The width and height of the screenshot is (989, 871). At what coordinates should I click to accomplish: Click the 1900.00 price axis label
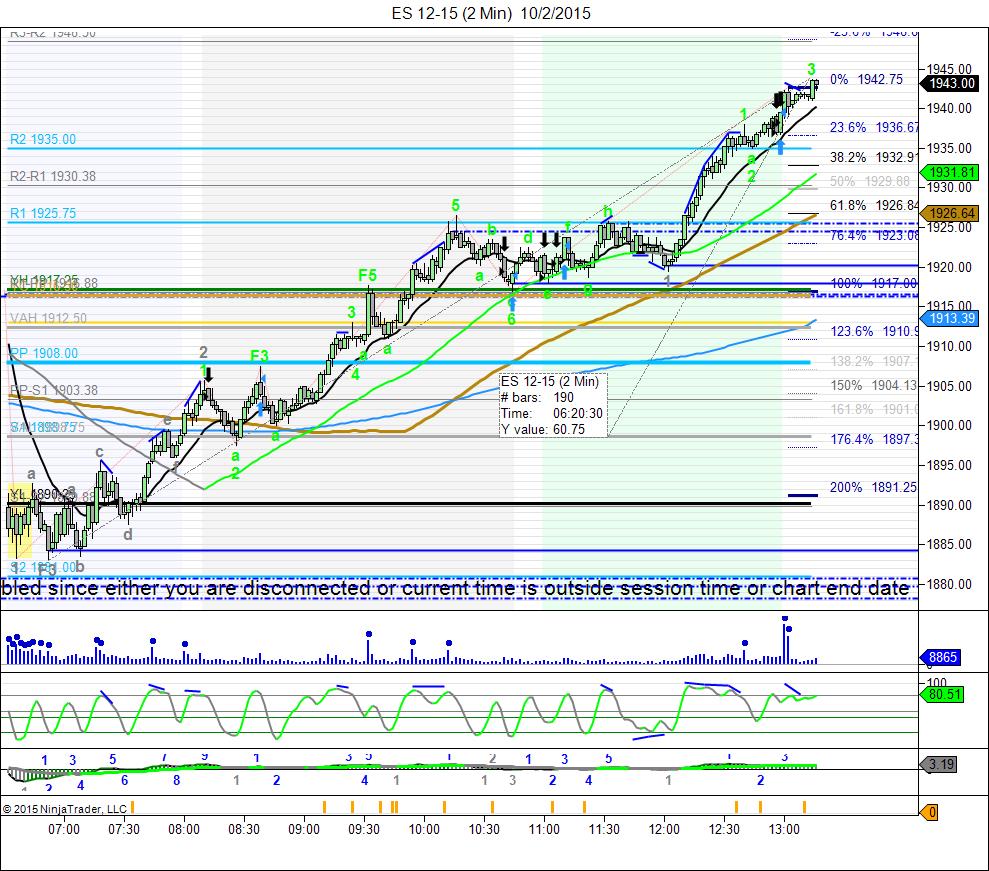tap(949, 426)
